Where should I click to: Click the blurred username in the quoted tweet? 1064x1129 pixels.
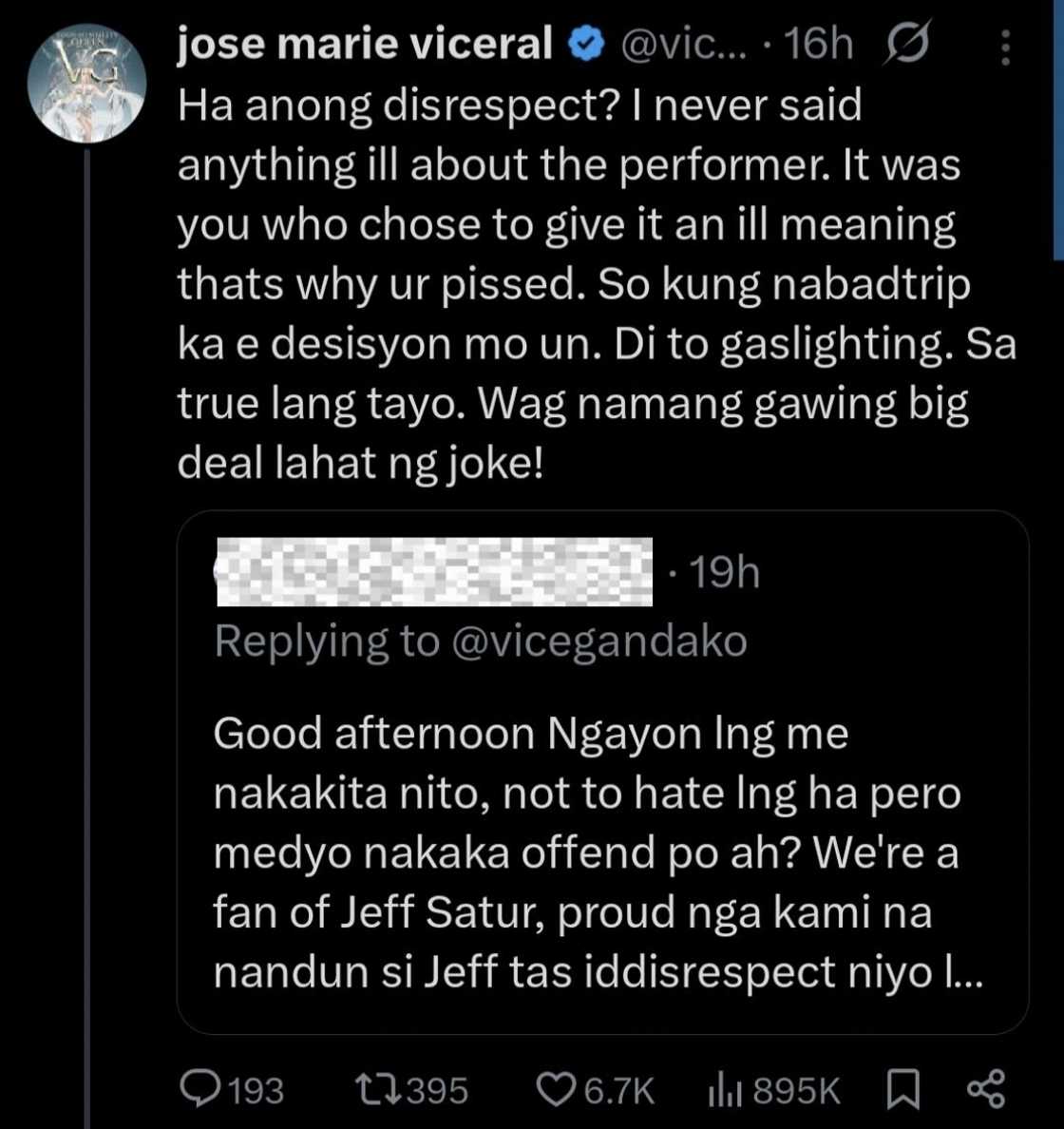[433, 572]
